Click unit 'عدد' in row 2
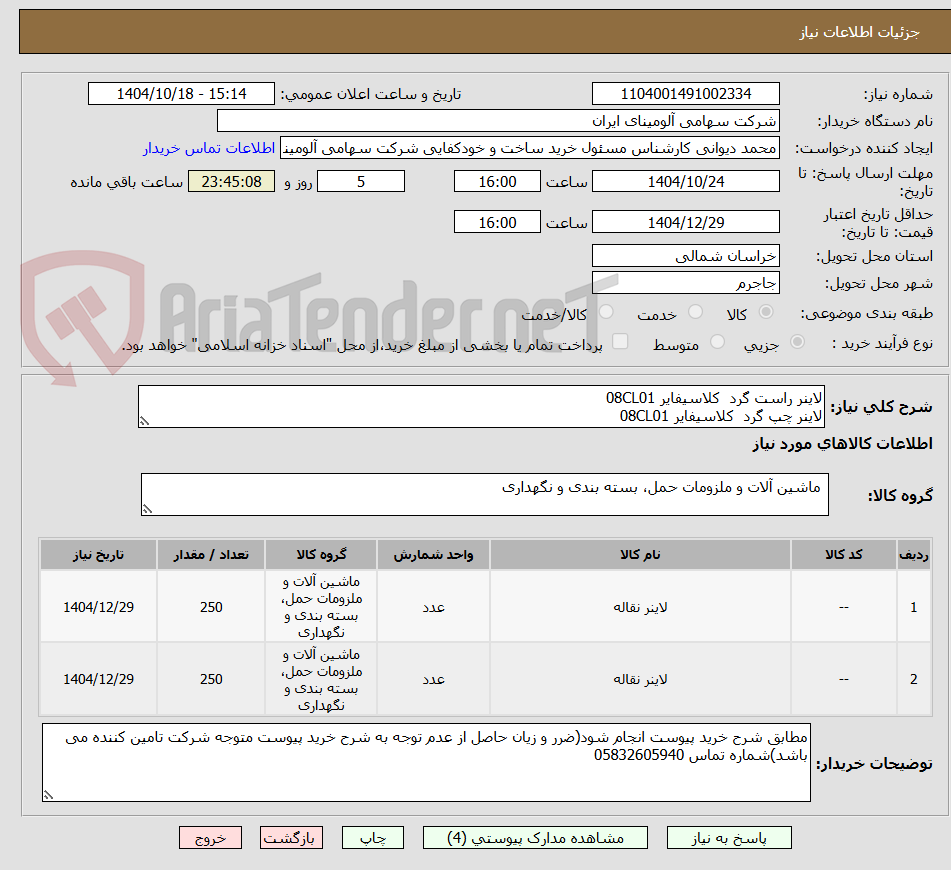Image resolution: width=951 pixels, height=870 pixels. pyautogui.click(x=434, y=679)
